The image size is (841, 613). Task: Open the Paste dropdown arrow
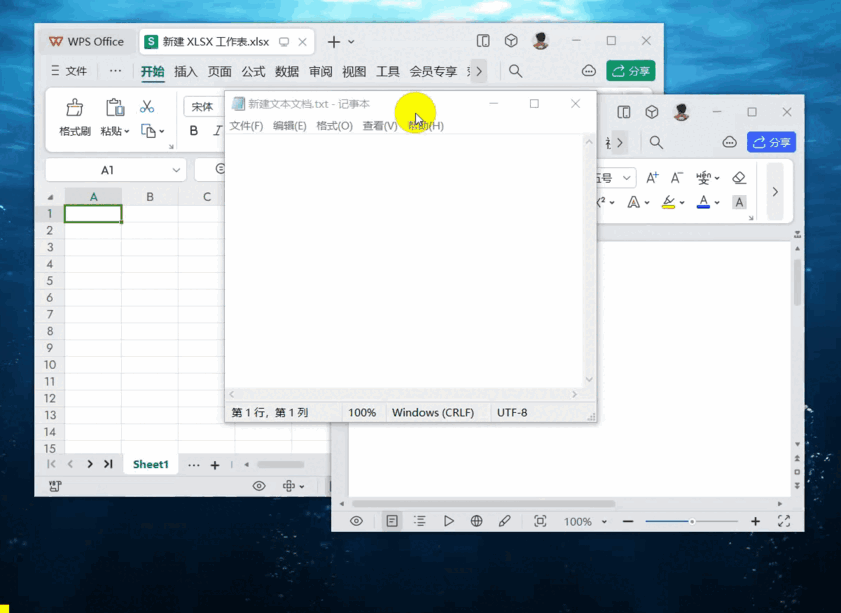point(127,131)
